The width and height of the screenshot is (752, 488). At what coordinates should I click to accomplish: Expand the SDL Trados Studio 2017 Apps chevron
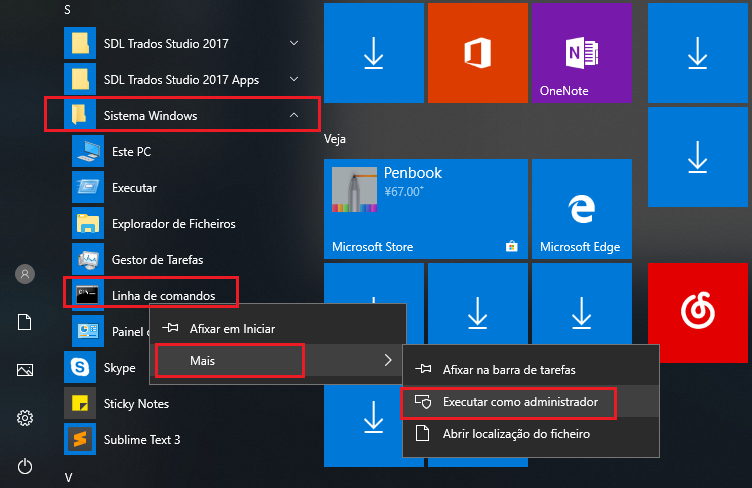[x=294, y=79]
